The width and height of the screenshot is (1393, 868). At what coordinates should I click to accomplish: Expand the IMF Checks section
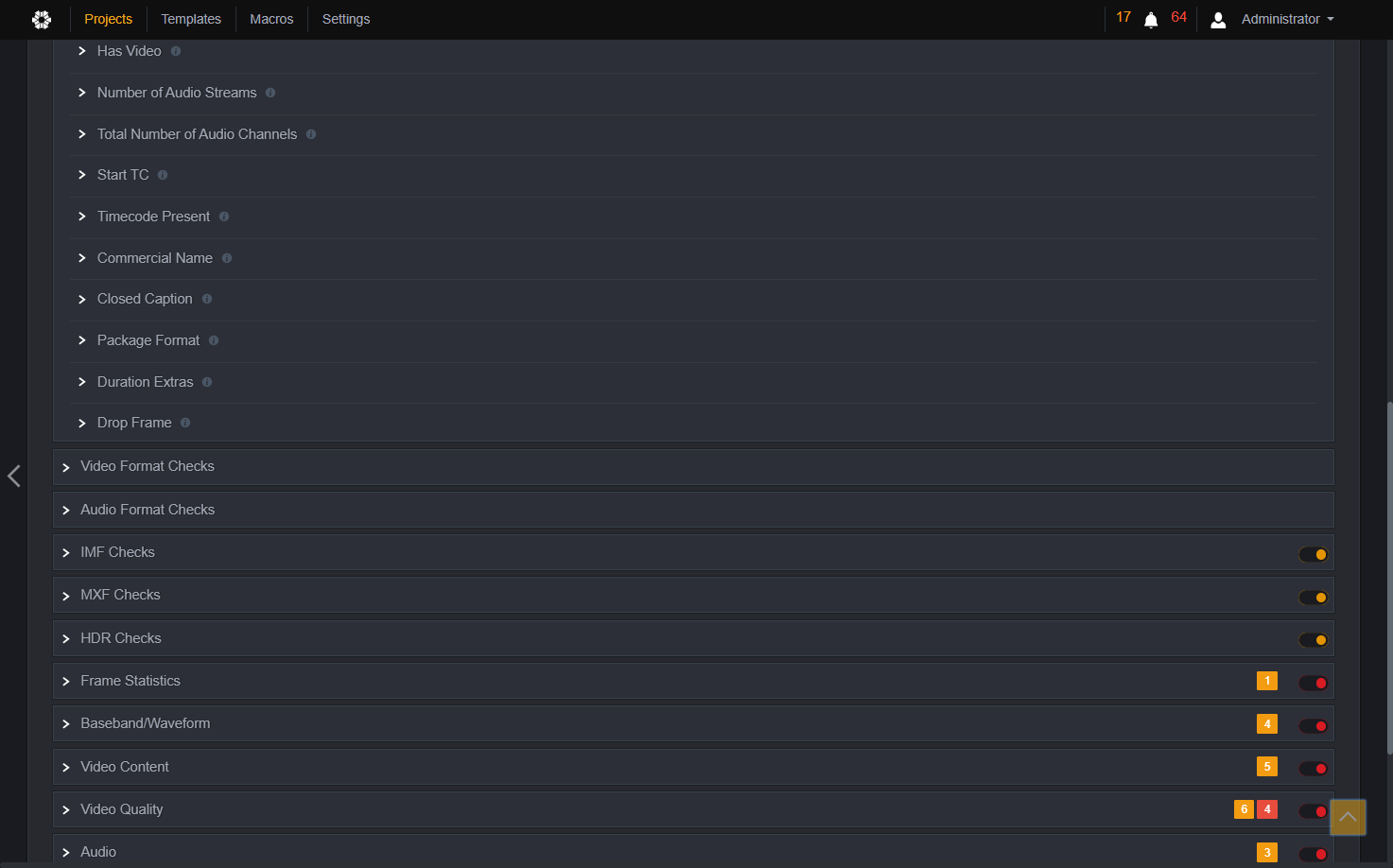[66, 553]
